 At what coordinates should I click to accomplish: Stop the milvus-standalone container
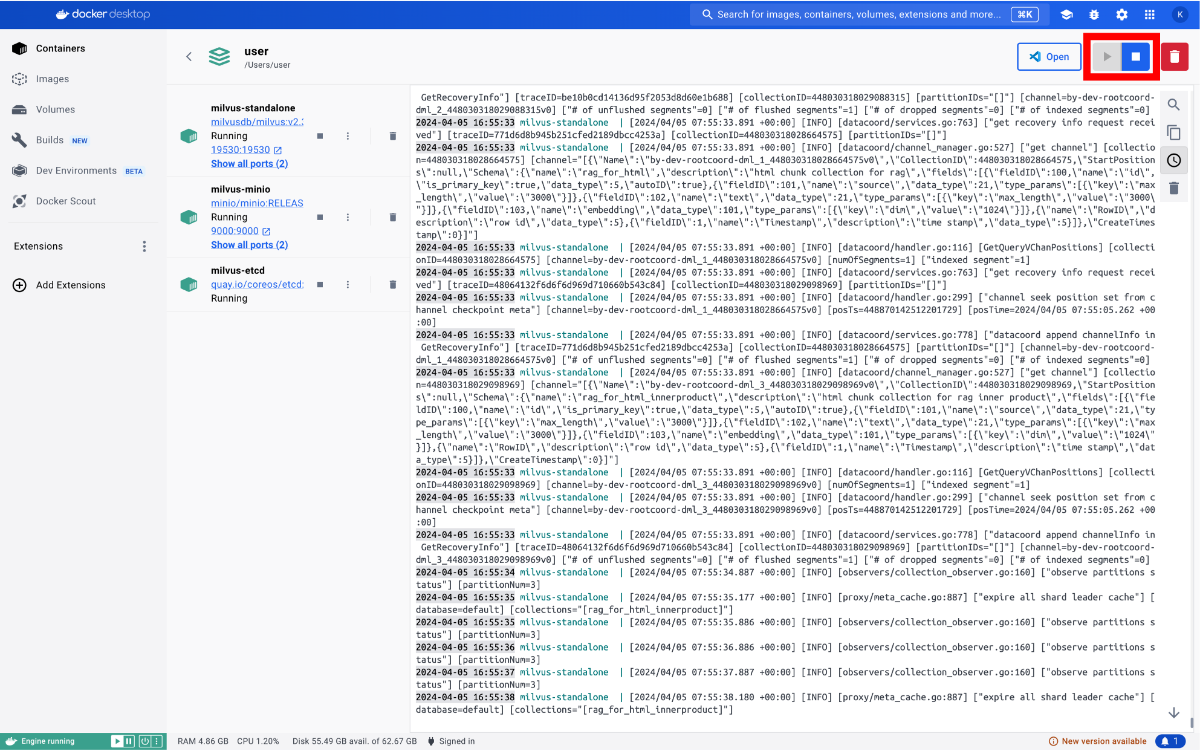[x=319, y=135]
